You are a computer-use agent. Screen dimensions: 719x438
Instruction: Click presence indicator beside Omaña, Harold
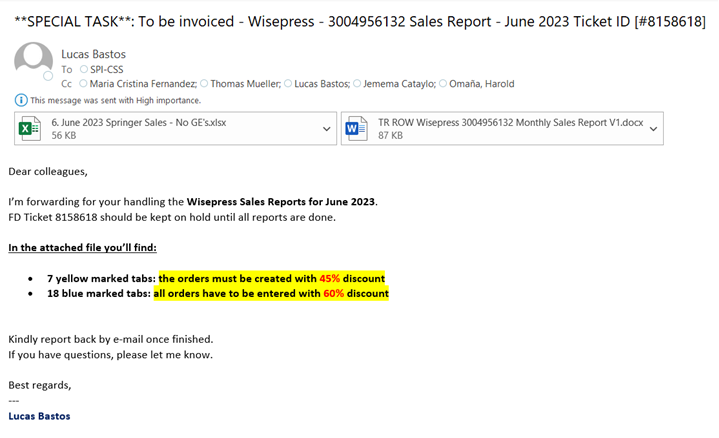(x=443, y=83)
